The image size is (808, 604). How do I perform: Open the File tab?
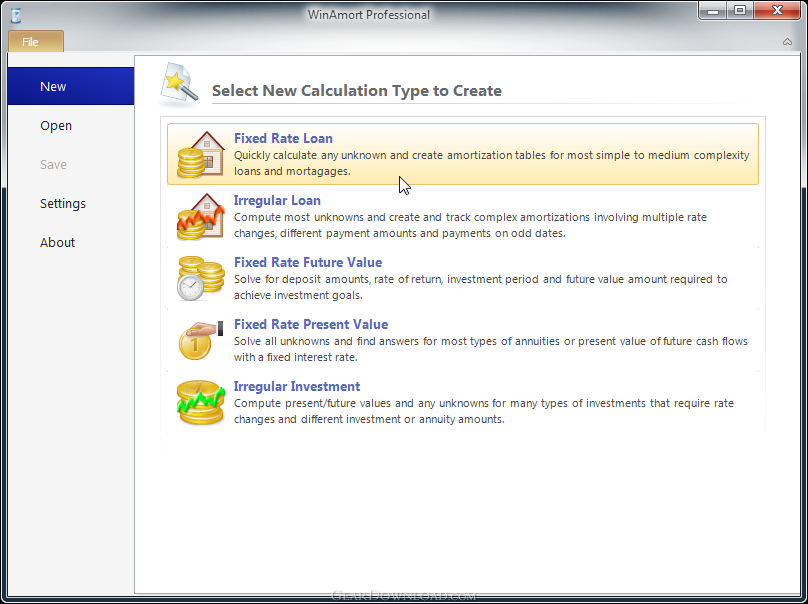pos(36,42)
